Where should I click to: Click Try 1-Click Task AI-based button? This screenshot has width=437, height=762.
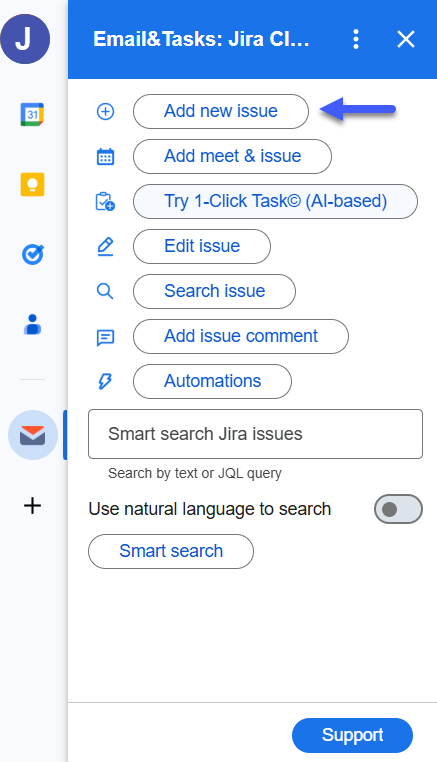point(275,201)
